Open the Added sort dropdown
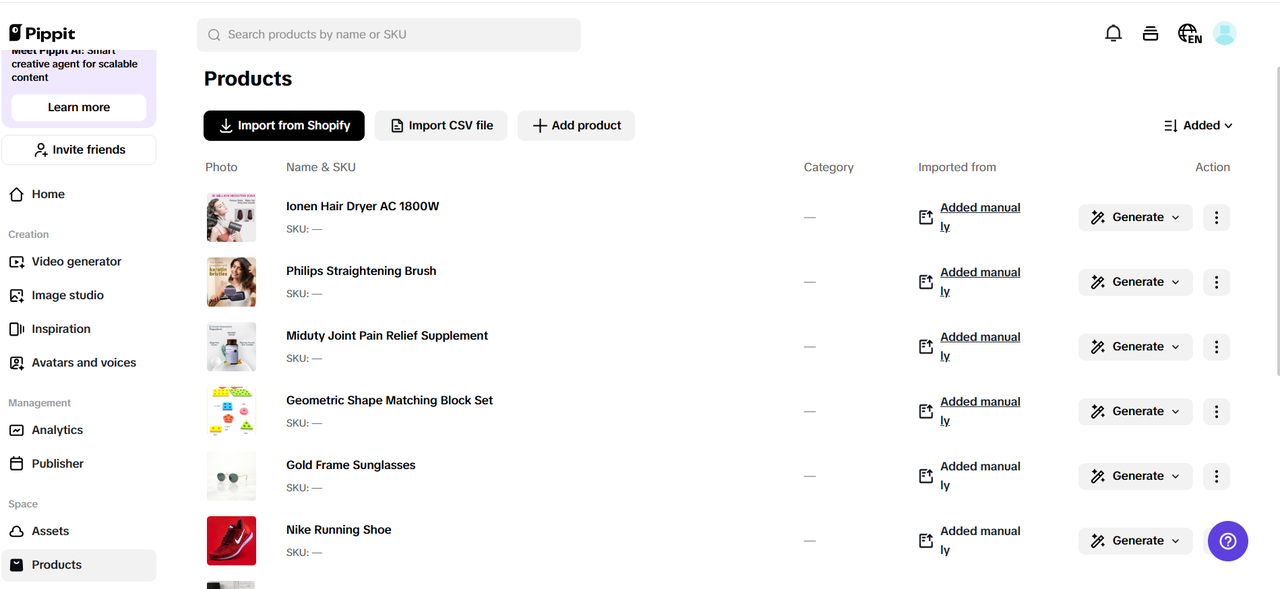Image resolution: width=1280 pixels, height=589 pixels. click(1197, 125)
